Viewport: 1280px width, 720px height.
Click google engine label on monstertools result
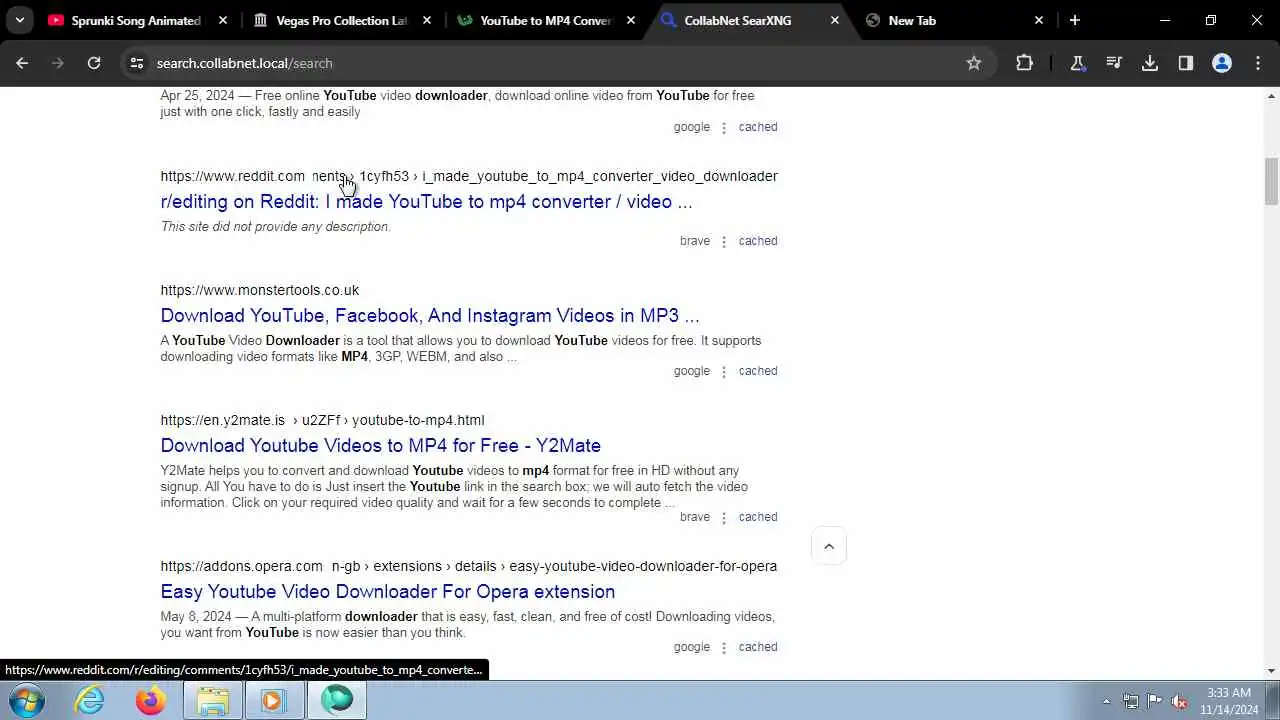692,371
